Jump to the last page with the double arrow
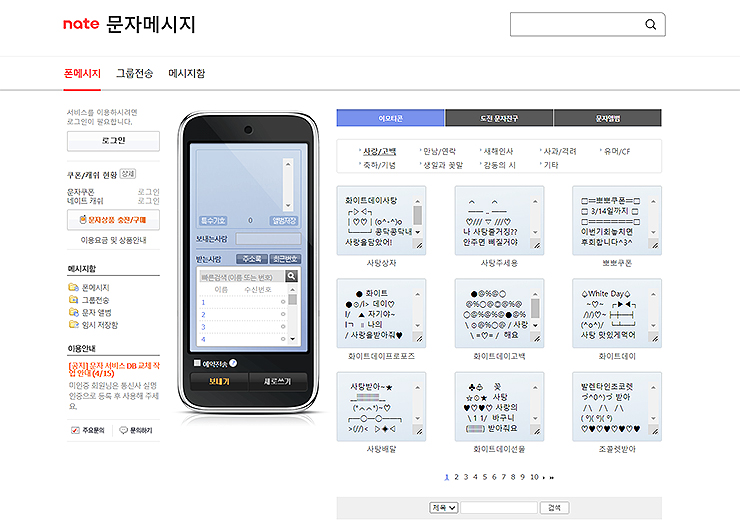This screenshot has height=527, width=740. point(551,477)
